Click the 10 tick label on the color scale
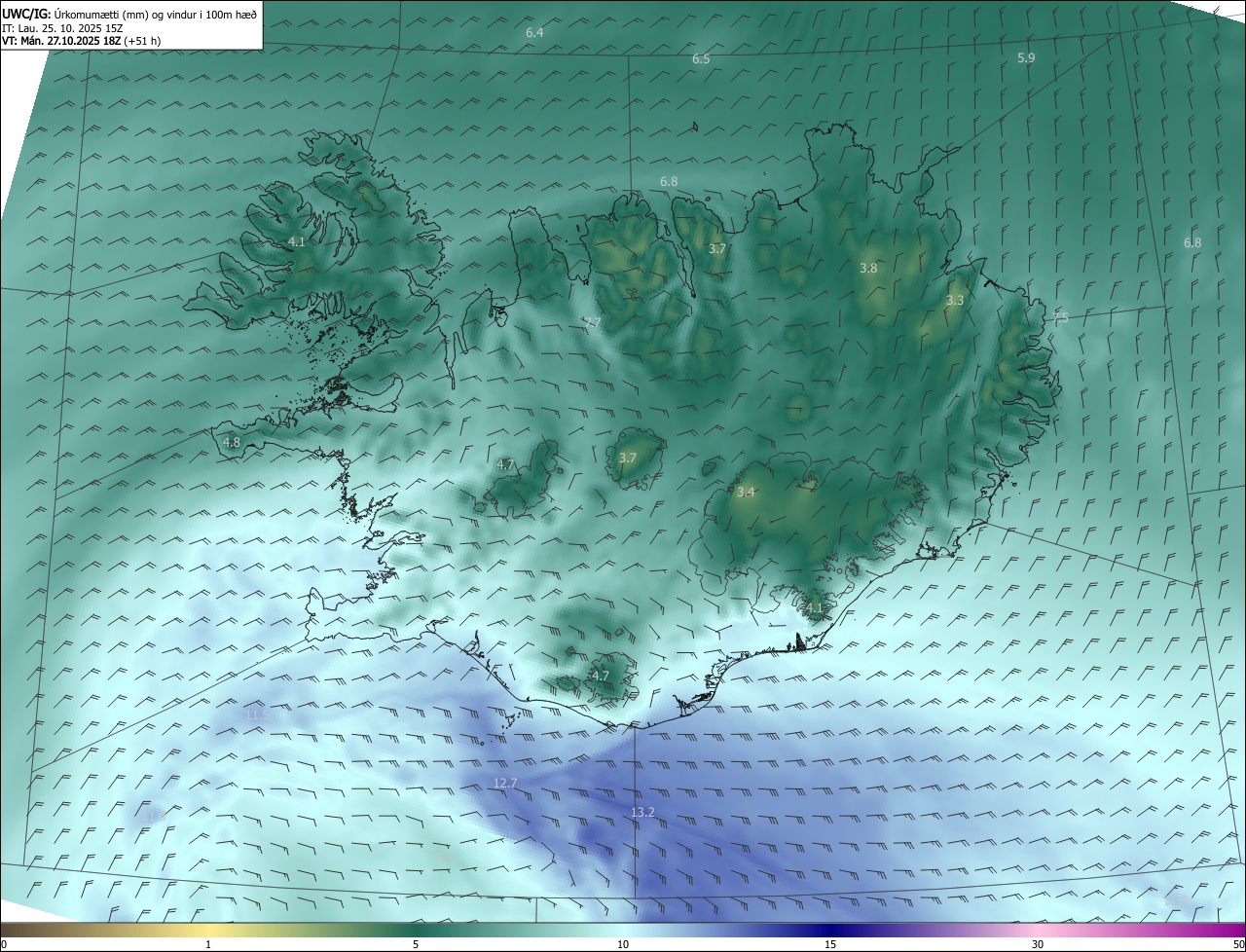1246x952 pixels. 623,944
